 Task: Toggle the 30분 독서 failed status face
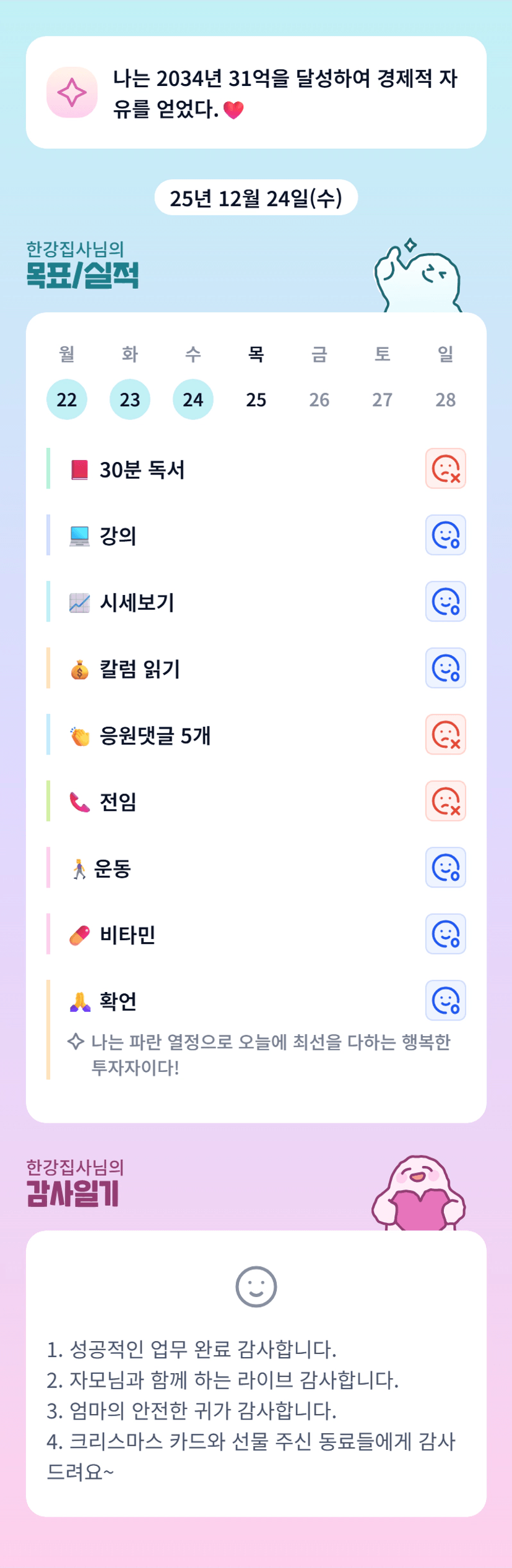pos(445,469)
